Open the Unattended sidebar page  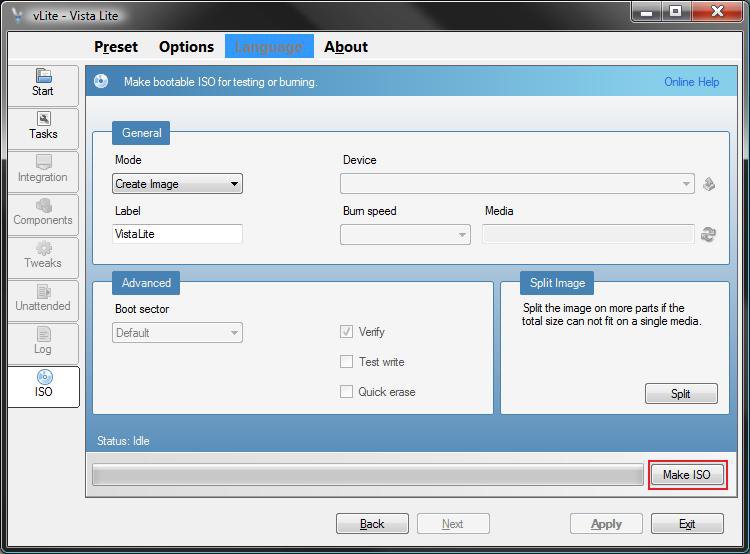(x=43, y=300)
